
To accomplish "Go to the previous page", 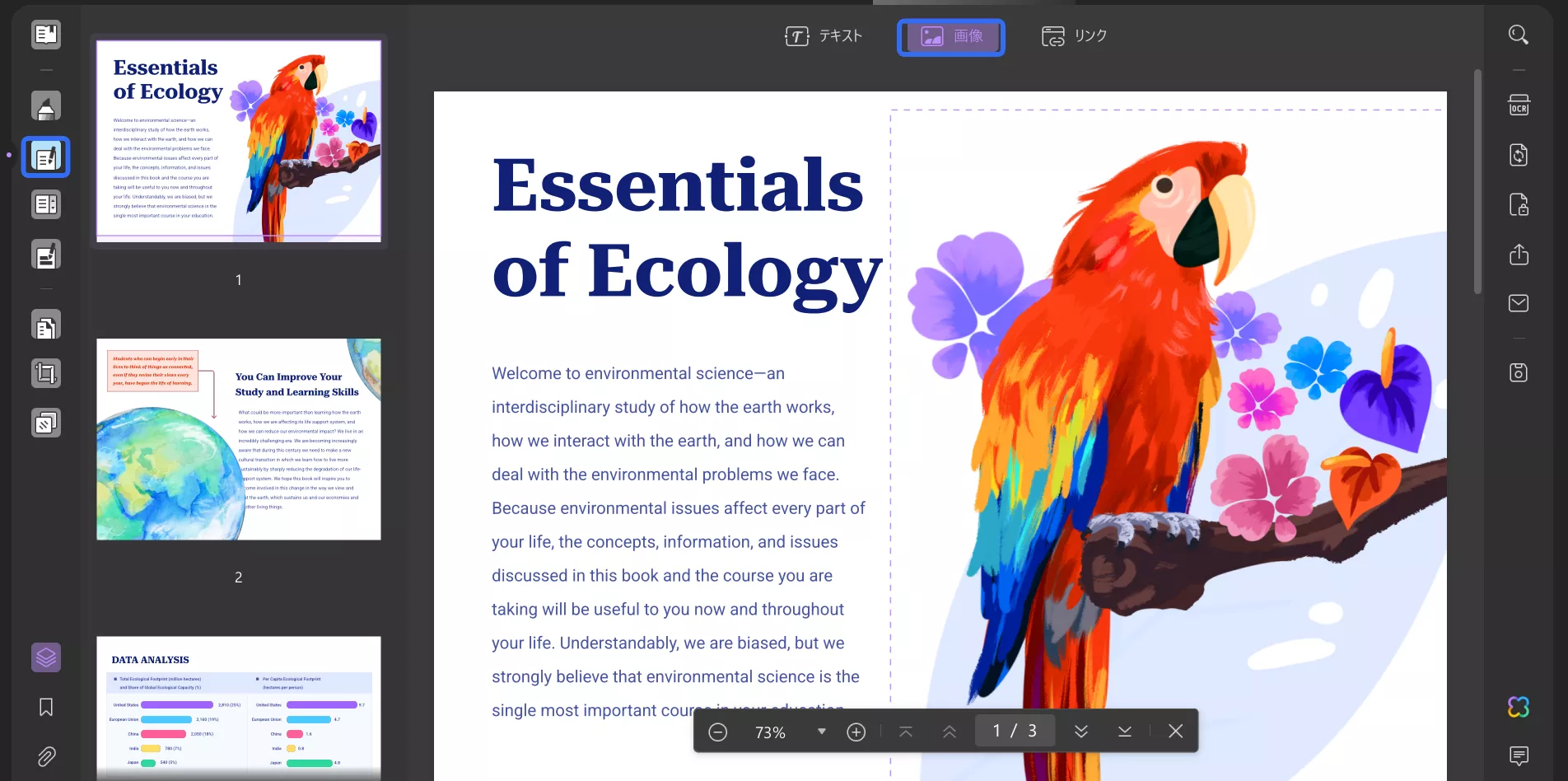I will point(950,732).
